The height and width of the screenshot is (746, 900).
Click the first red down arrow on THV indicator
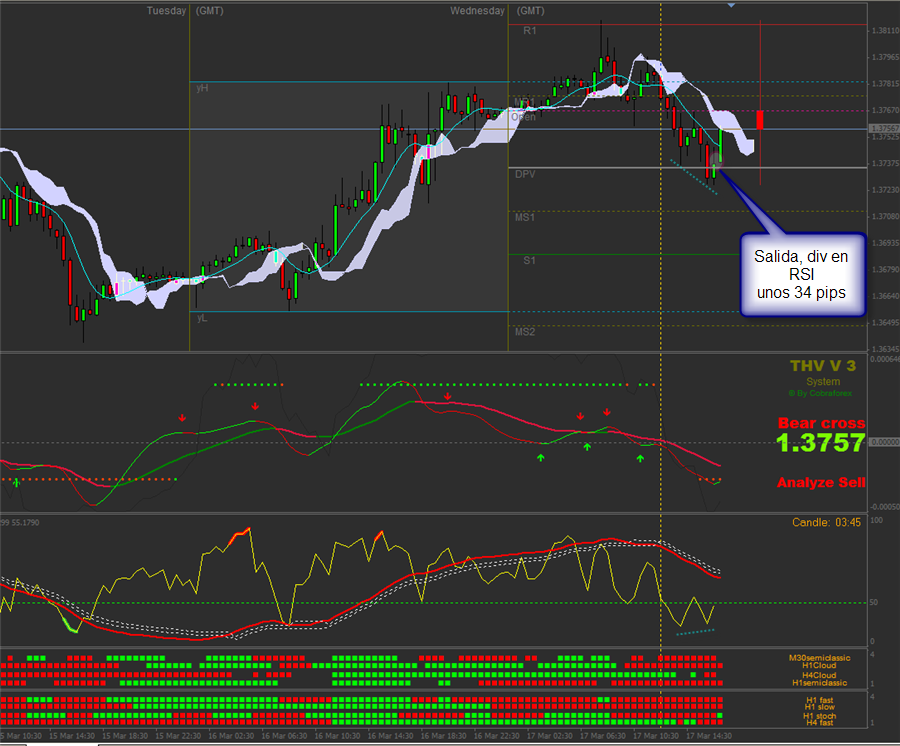[182, 418]
